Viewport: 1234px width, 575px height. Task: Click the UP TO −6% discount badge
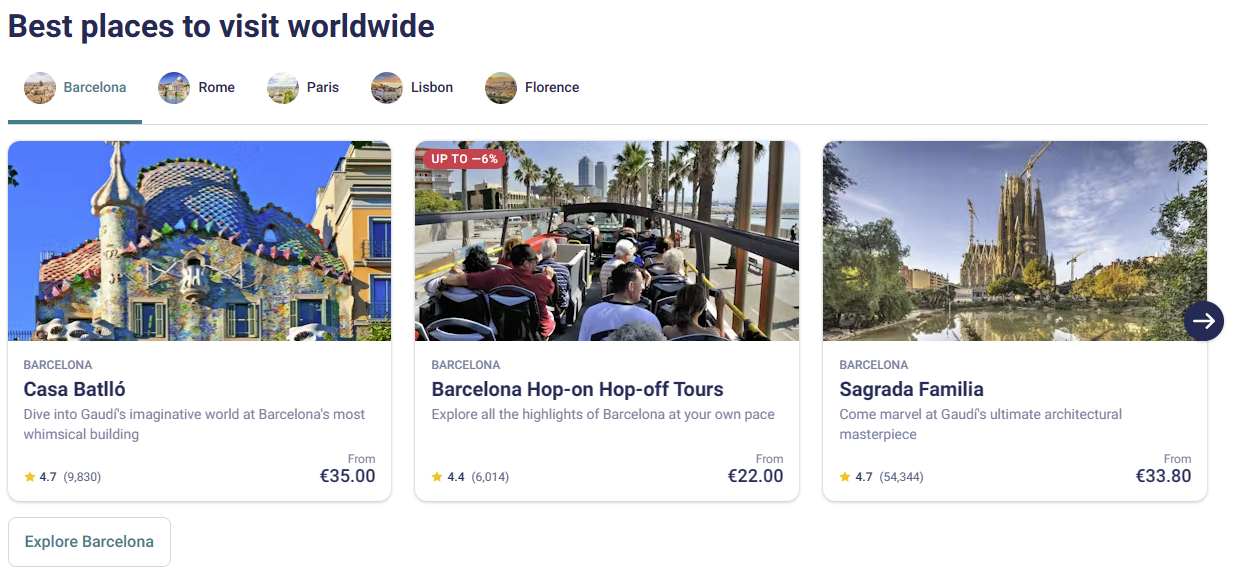(x=464, y=159)
